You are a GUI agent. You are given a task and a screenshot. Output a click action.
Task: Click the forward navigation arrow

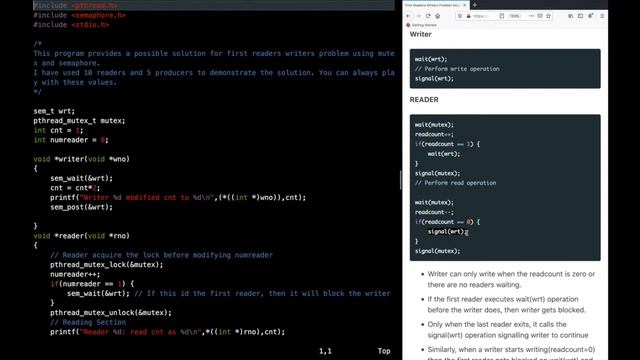pos(418,16)
